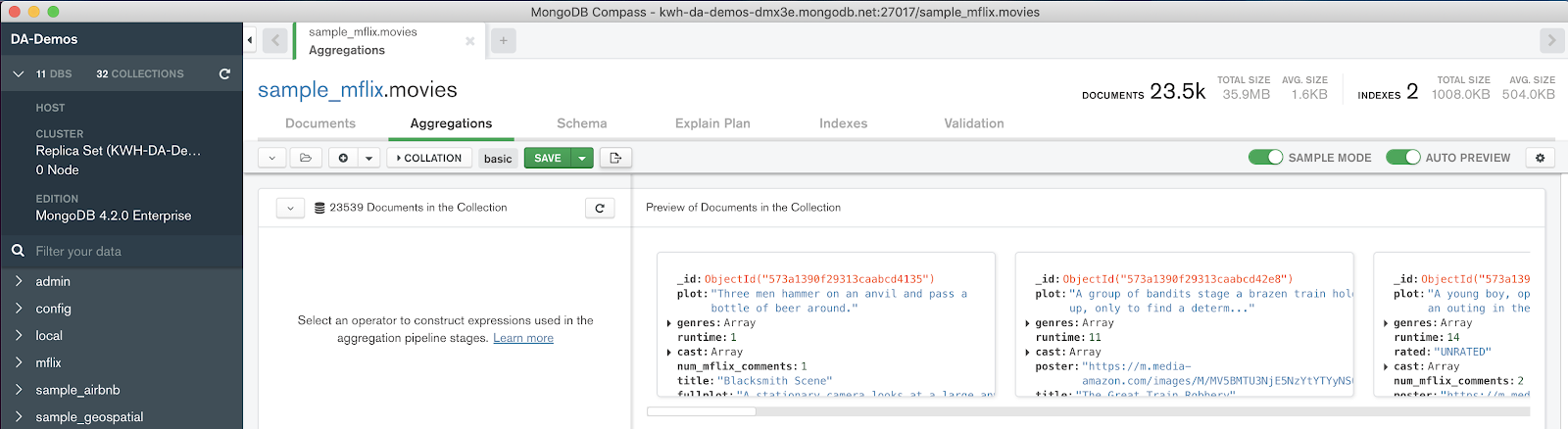Open the Save dropdown arrow

[x=582, y=158]
